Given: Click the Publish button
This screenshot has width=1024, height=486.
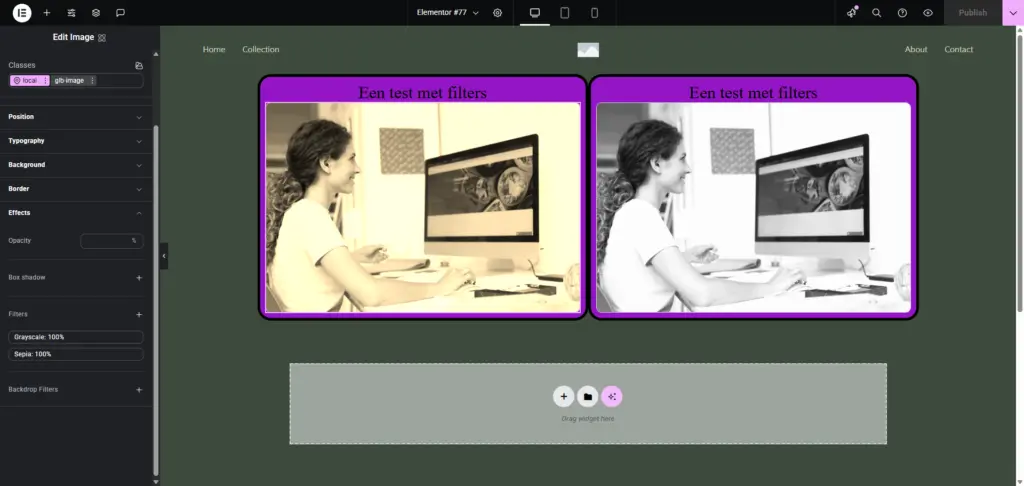Looking at the screenshot, I should [972, 12].
